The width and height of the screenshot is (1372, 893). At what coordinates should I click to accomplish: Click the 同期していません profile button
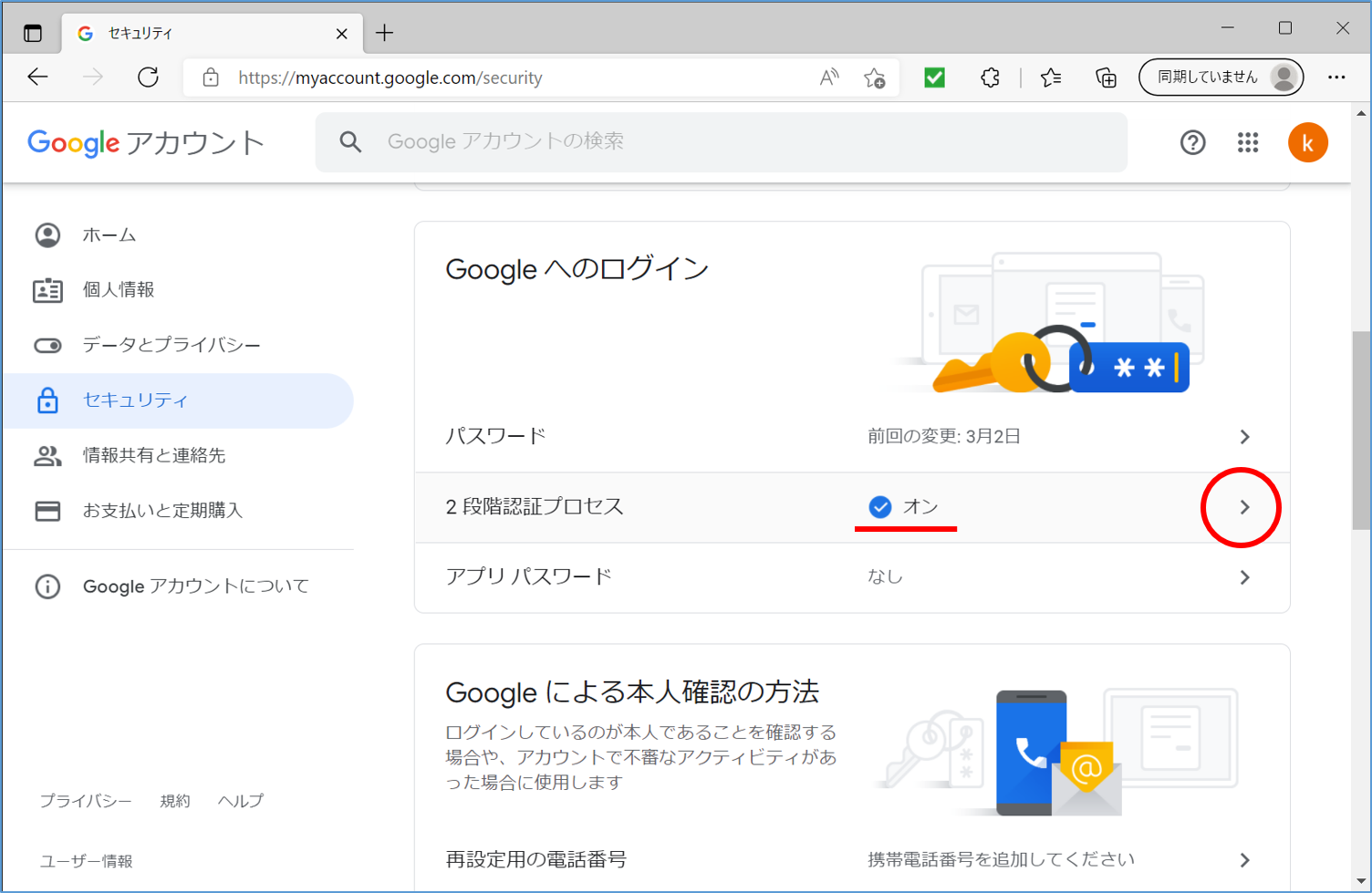(x=1221, y=78)
